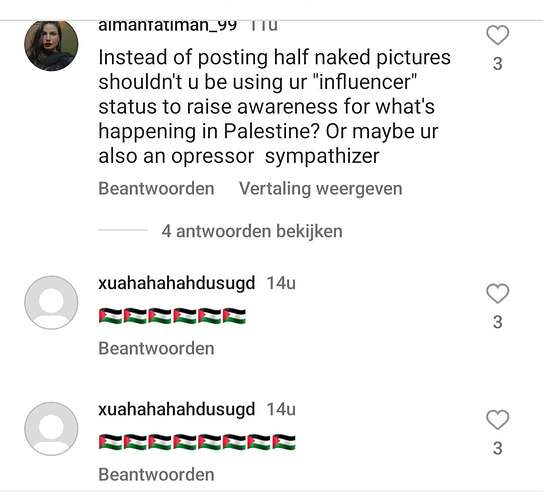This screenshot has width=543, height=499.
Task: Click the row of eight Palestine flag emojis
Action: click(197, 442)
